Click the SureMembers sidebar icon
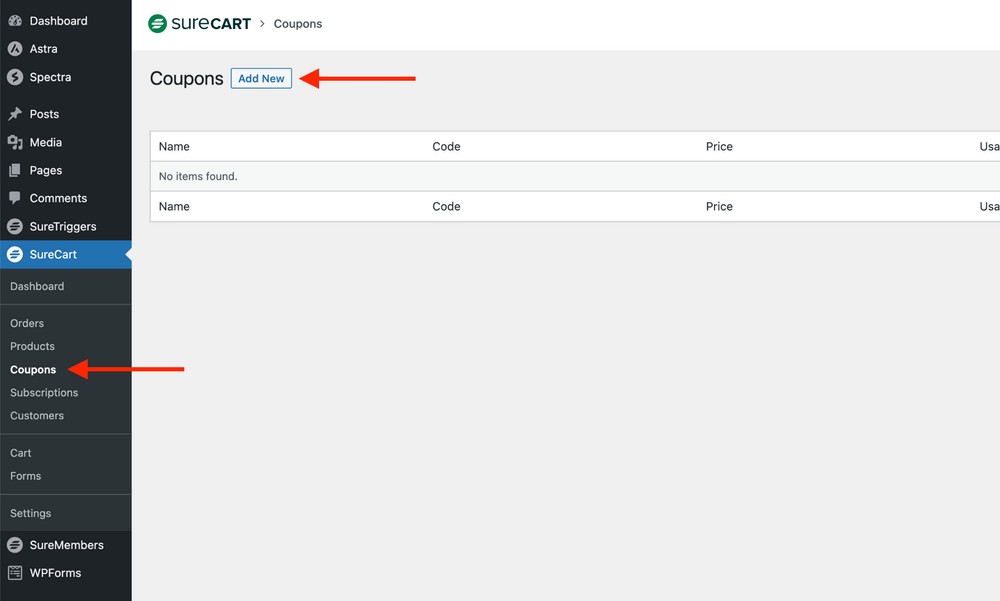The height and width of the screenshot is (601, 1000). click(x=13, y=545)
